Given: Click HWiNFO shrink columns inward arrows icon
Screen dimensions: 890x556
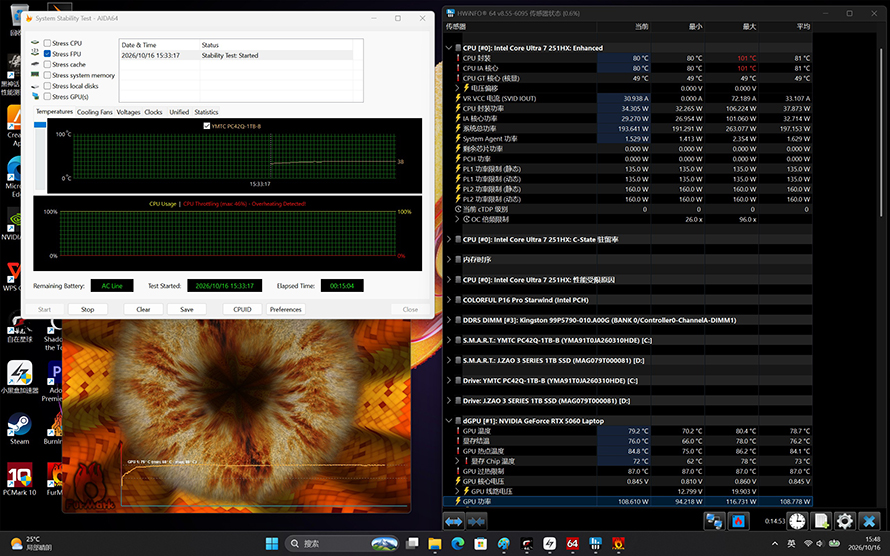Looking at the screenshot, I should 476,521.
